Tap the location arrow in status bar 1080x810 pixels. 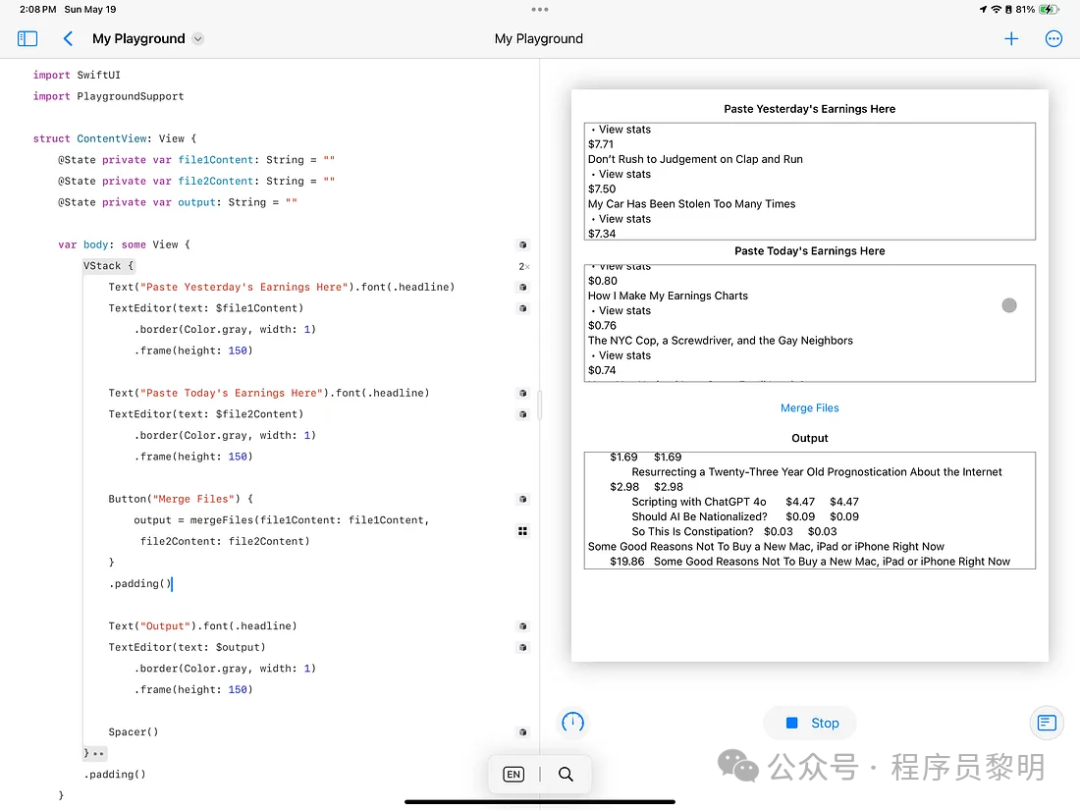tap(983, 10)
